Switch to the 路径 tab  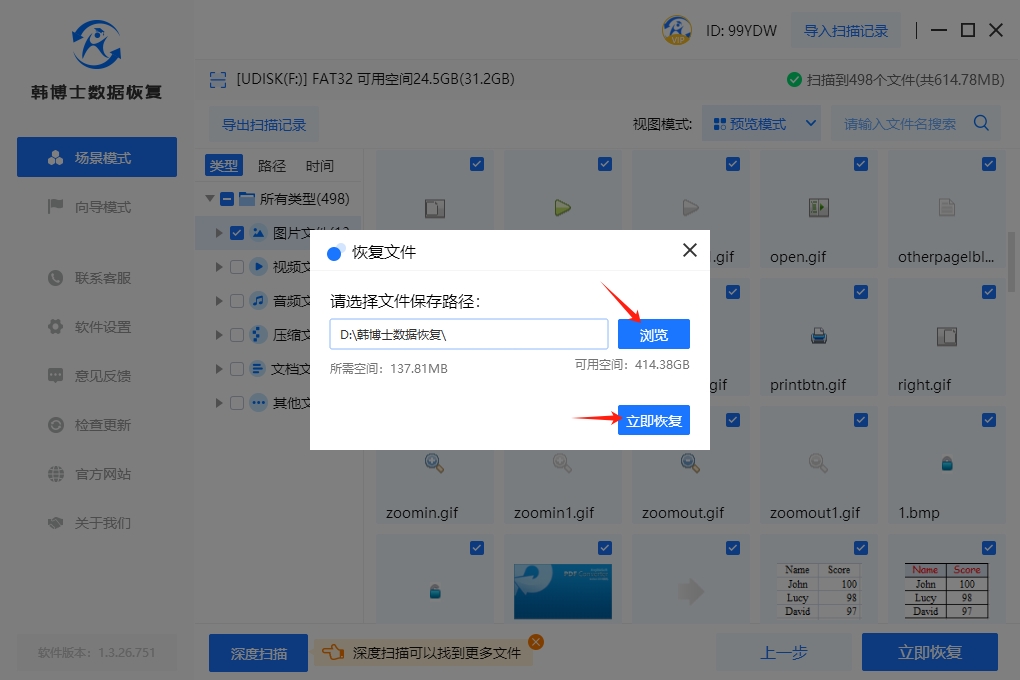[x=272, y=166]
